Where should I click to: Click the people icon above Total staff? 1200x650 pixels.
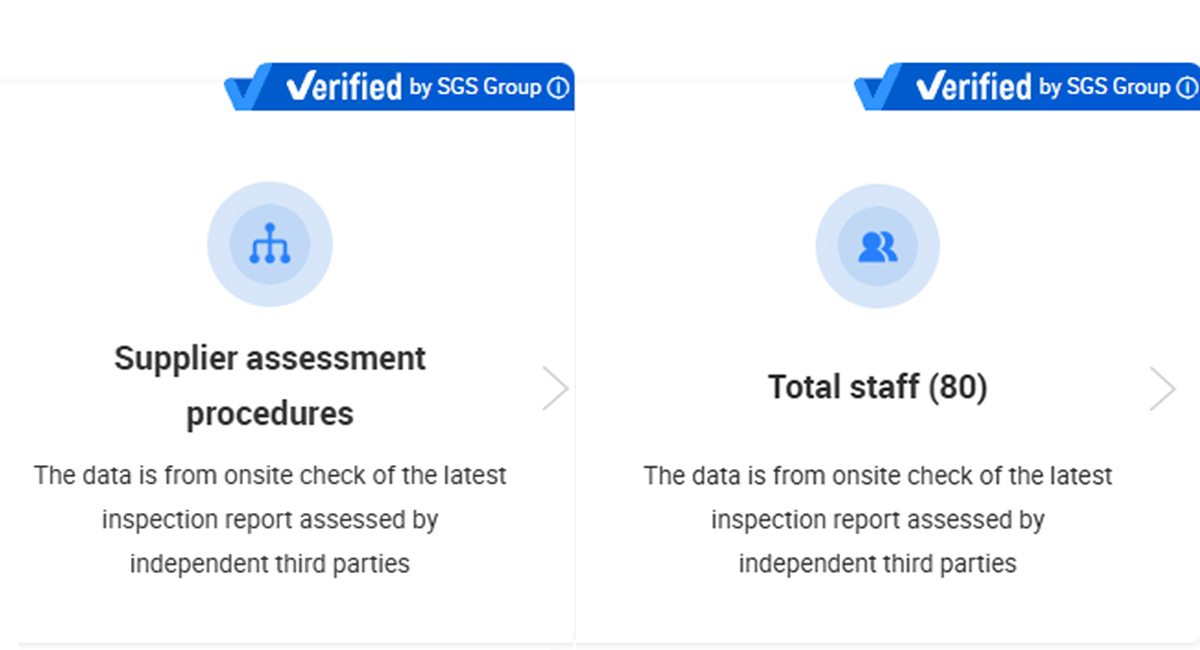tap(878, 246)
